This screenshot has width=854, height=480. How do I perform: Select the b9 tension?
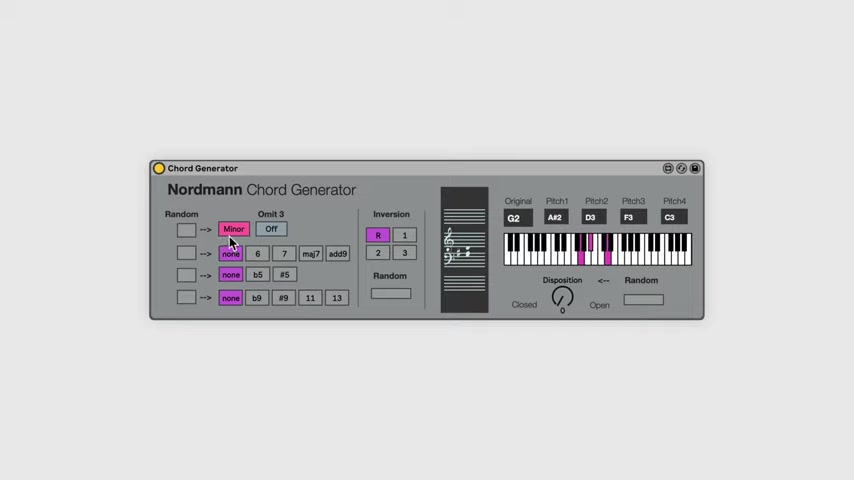coord(257,298)
